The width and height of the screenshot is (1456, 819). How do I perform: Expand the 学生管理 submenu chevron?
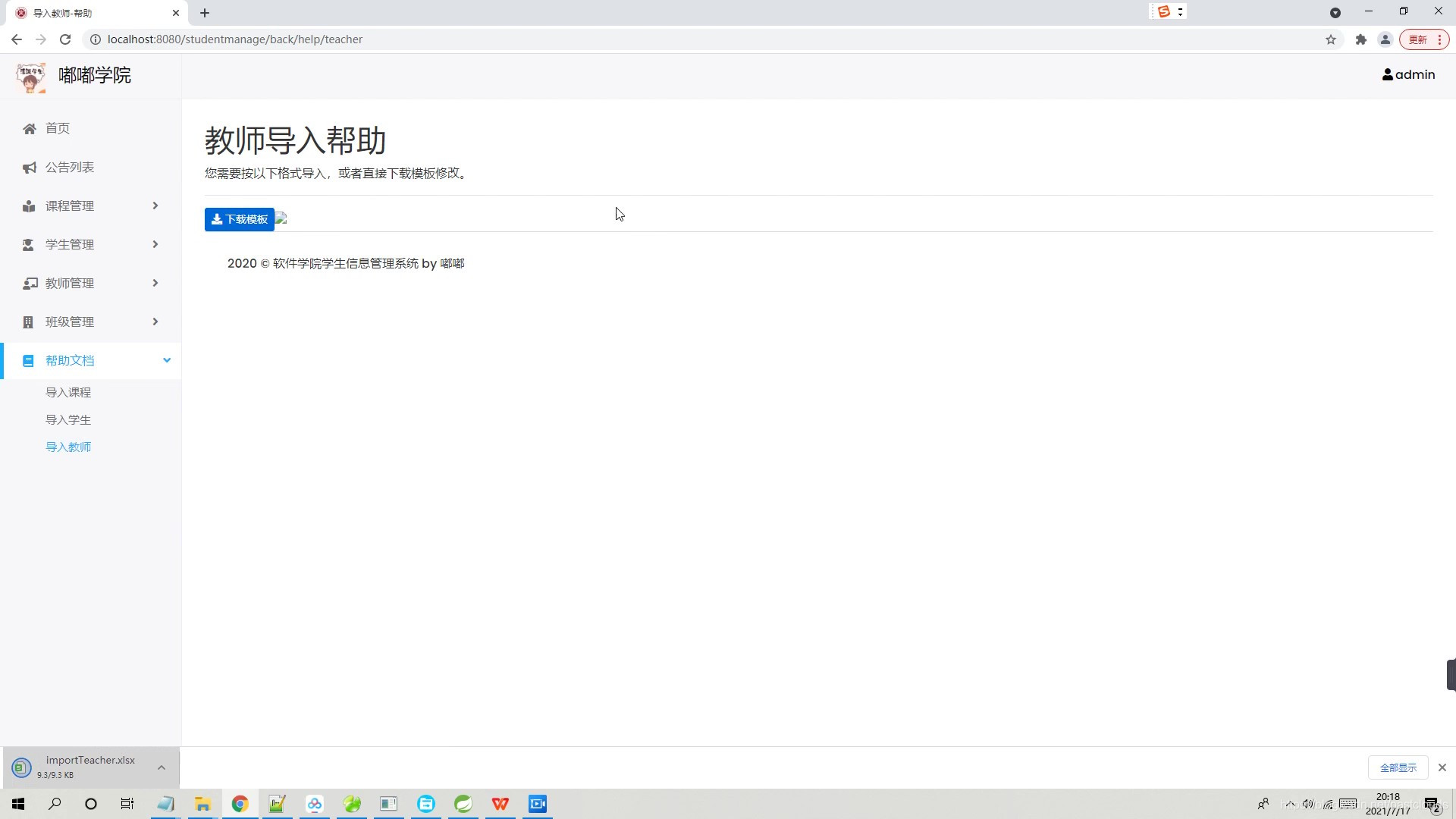155,244
